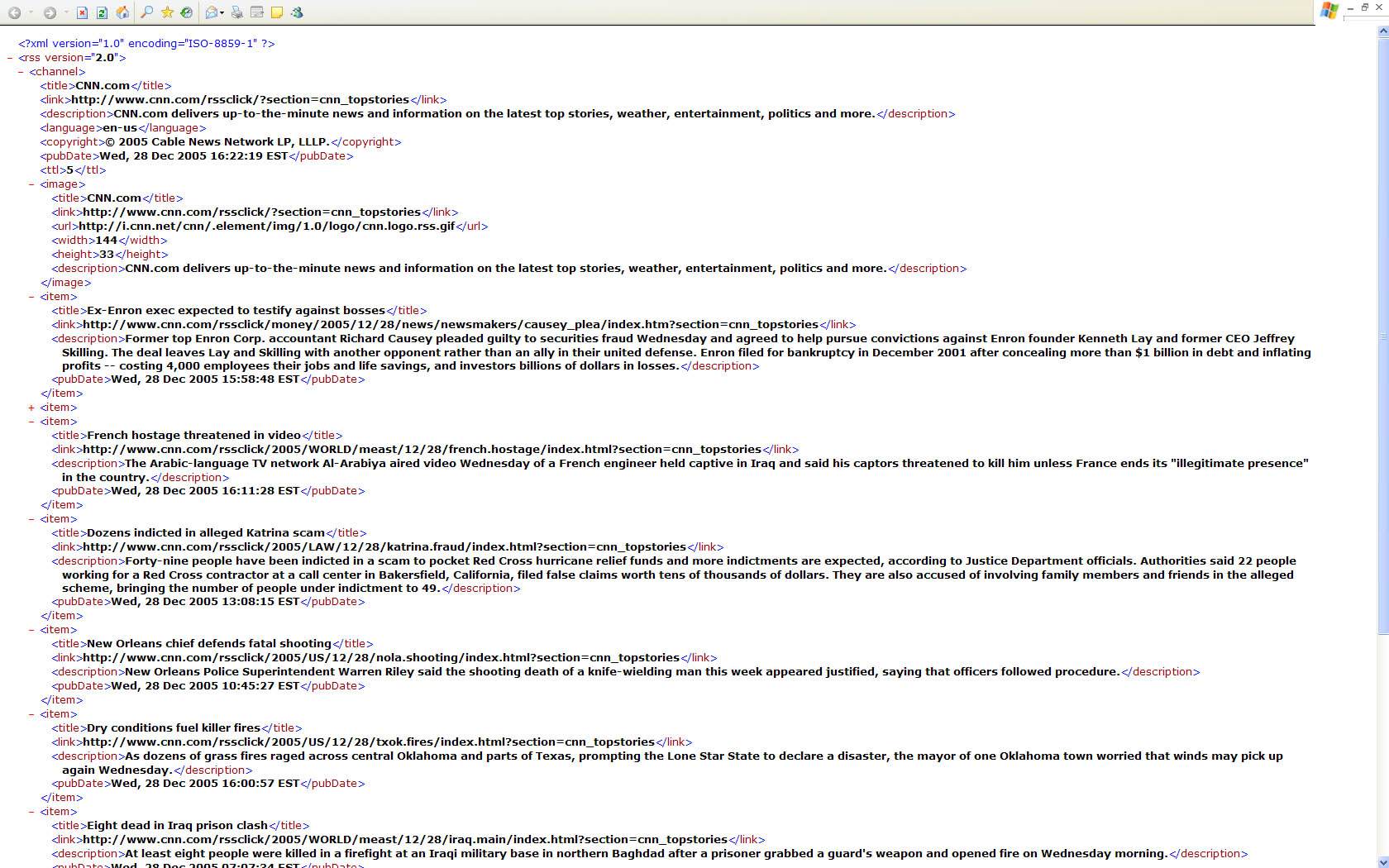Open the Mail envelope icon
This screenshot has height=868, width=1389.
click(x=212, y=12)
